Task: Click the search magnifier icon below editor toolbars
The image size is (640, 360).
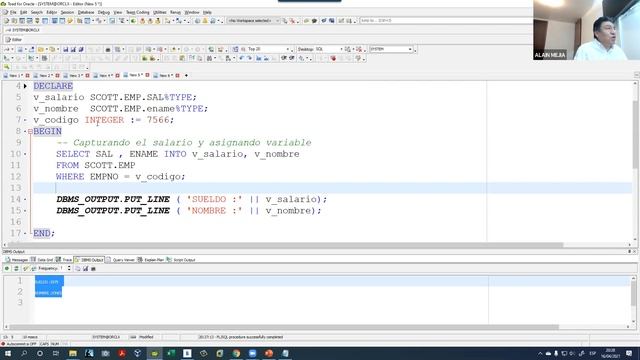Action: [7, 67]
